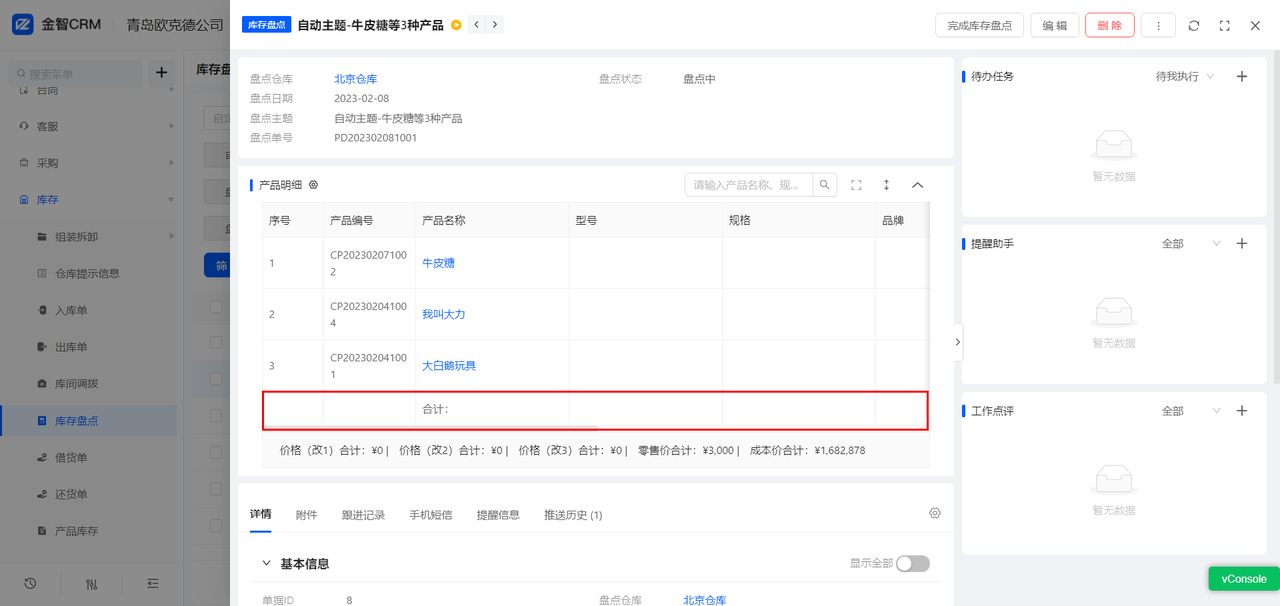
Task: Click horizontal scrollbar under product table
Action: click(x=430, y=428)
